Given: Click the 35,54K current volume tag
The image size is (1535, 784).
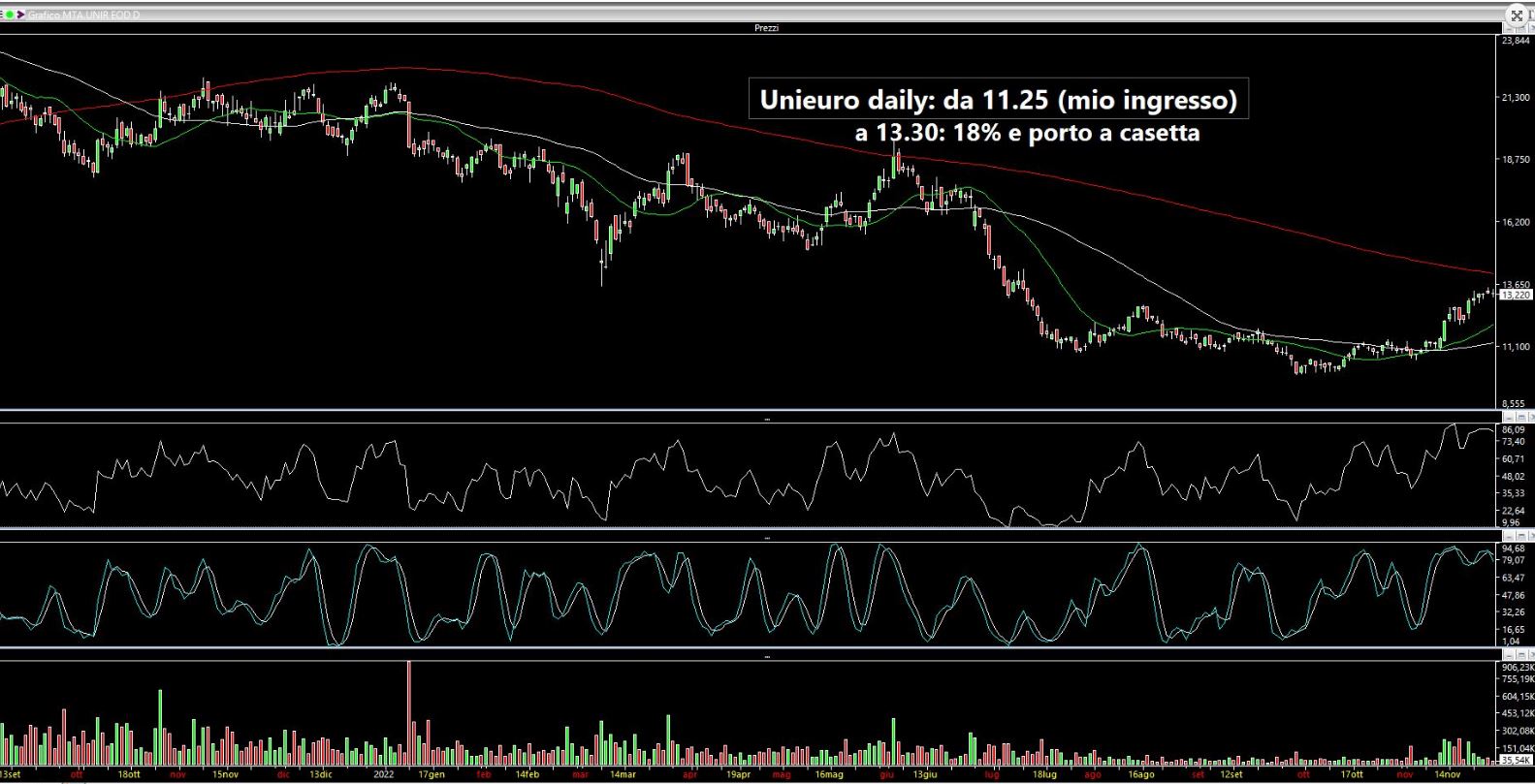Looking at the screenshot, I should [1516, 761].
